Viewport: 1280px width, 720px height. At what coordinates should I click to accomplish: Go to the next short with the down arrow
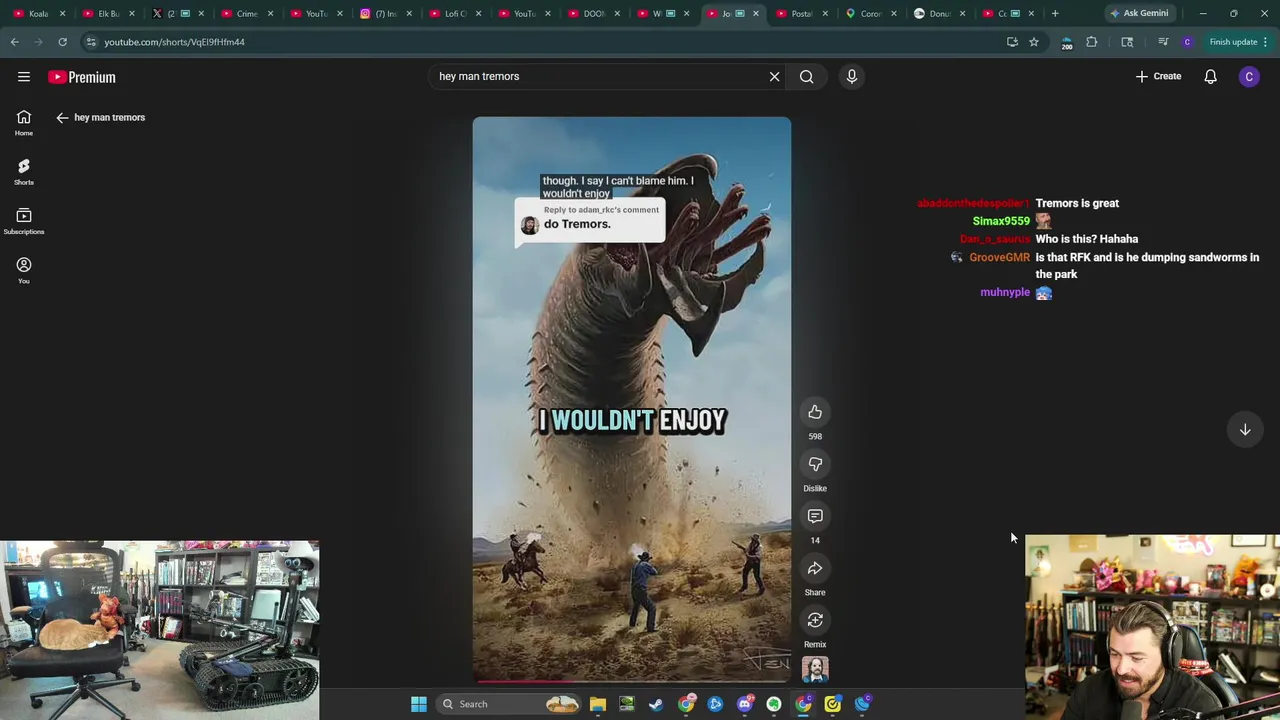coord(1245,430)
